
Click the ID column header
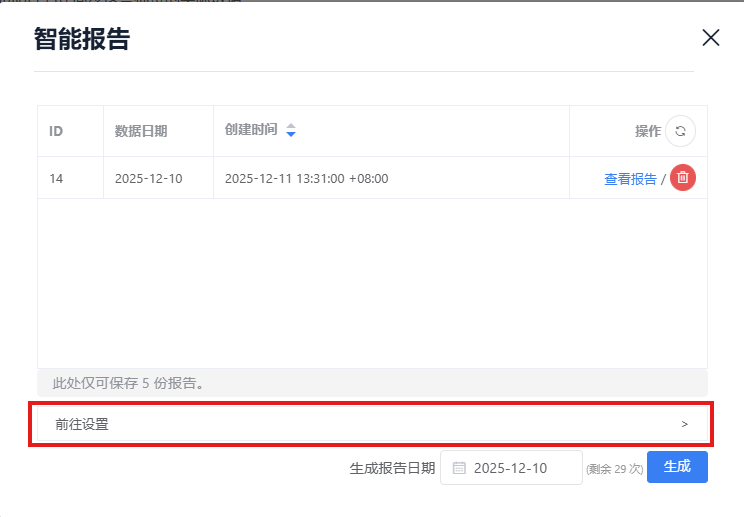[57, 131]
